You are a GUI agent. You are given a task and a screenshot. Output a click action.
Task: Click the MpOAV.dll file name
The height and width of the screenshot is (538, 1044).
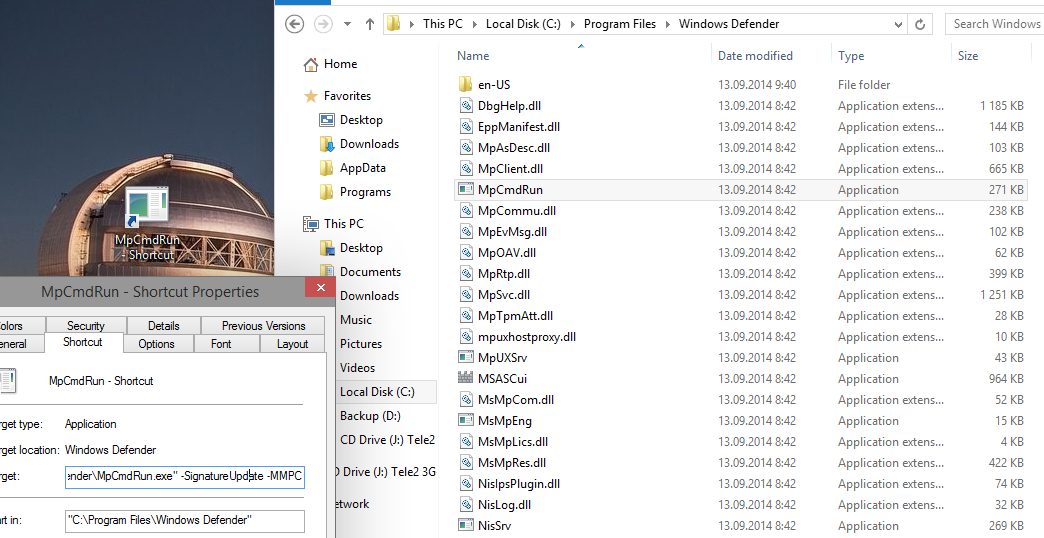(x=507, y=252)
